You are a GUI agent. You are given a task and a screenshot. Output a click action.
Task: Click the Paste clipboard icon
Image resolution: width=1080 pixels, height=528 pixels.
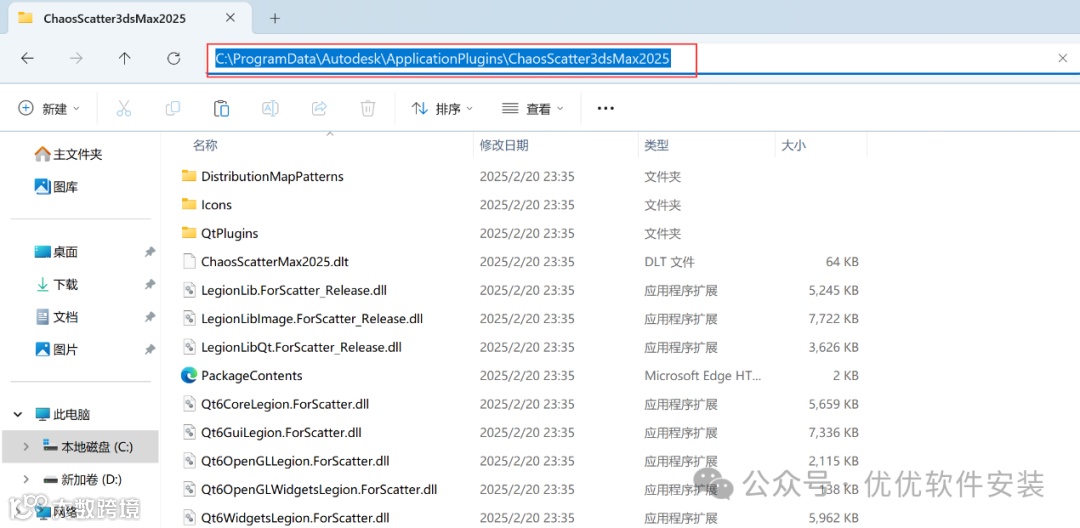[221, 108]
